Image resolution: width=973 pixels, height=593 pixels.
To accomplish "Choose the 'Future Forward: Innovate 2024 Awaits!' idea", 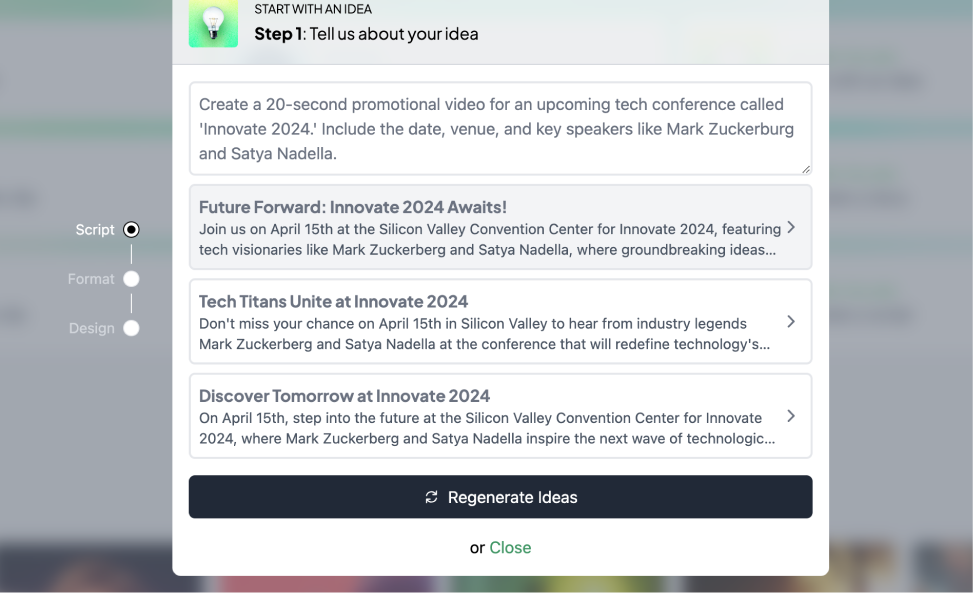I will [x=501, y=227].
